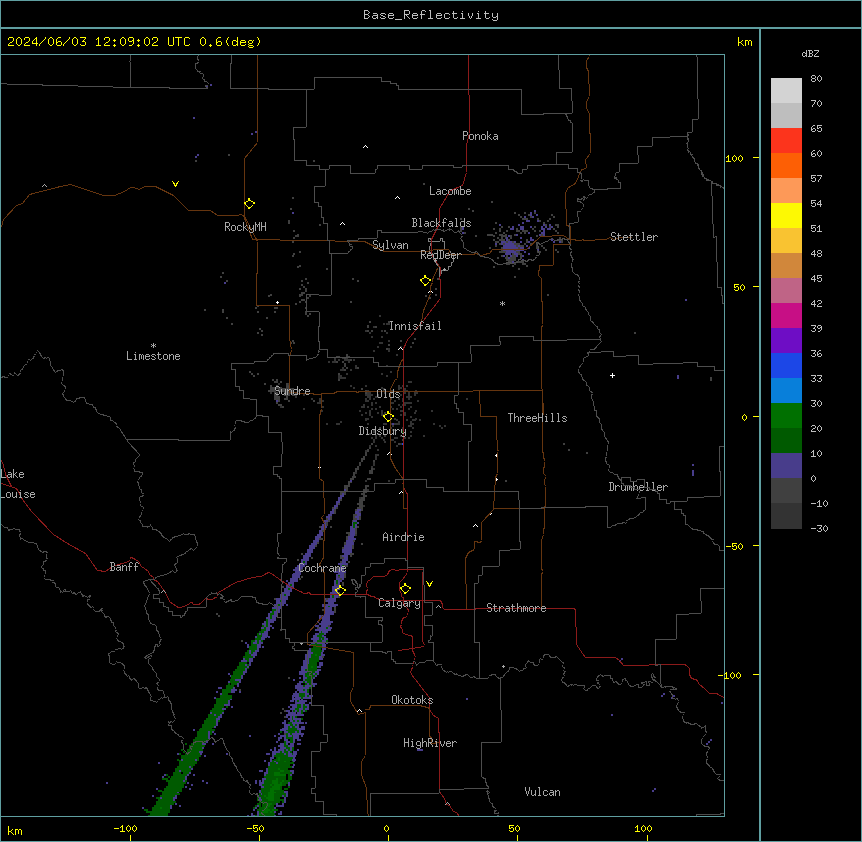Viewport: 862px width, 842px height.
Task: Click the Okotoks label
Action: coord(412,700)
